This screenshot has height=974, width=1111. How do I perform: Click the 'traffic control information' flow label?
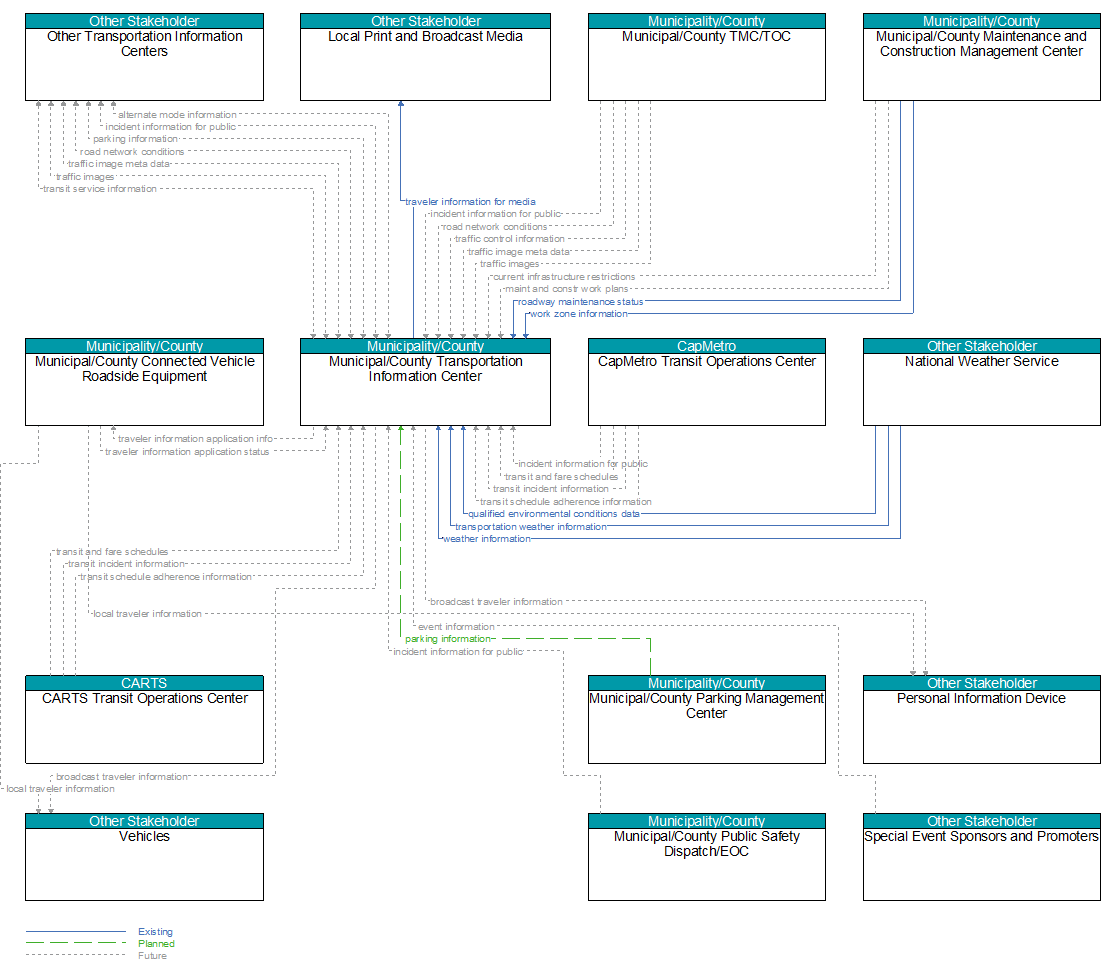pos(509,239)
